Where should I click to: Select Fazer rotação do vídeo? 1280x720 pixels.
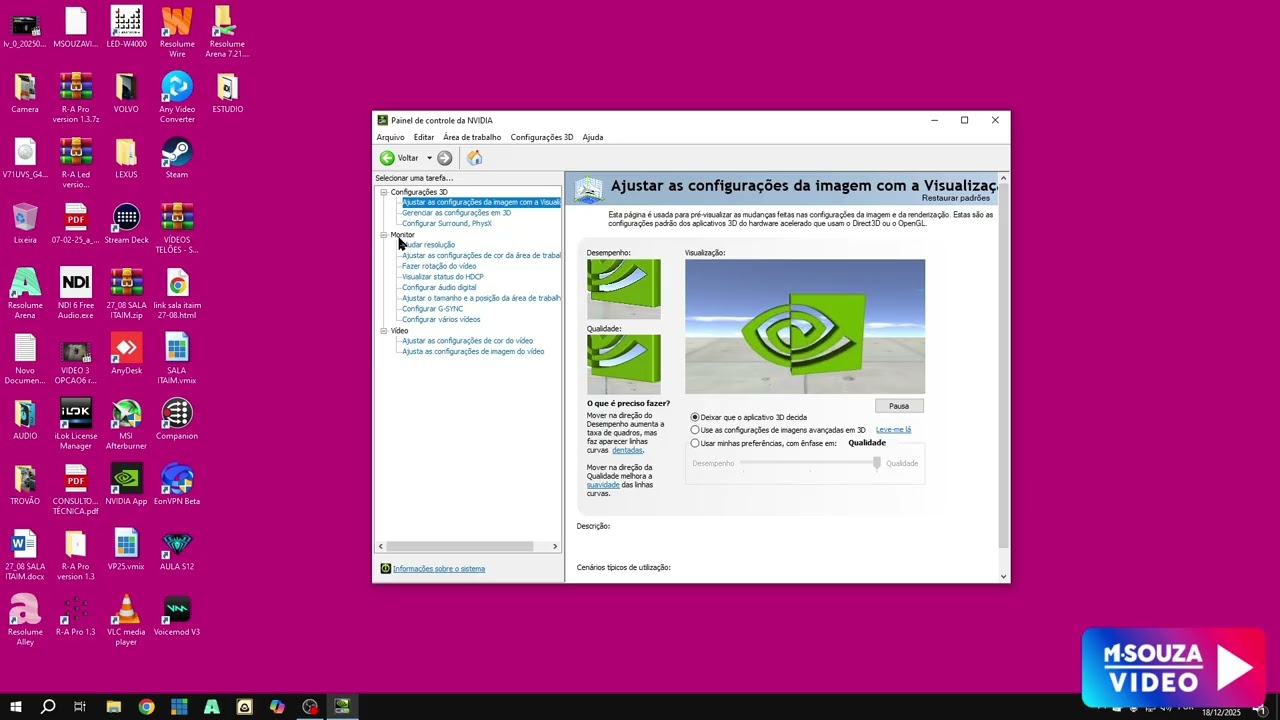439,267
